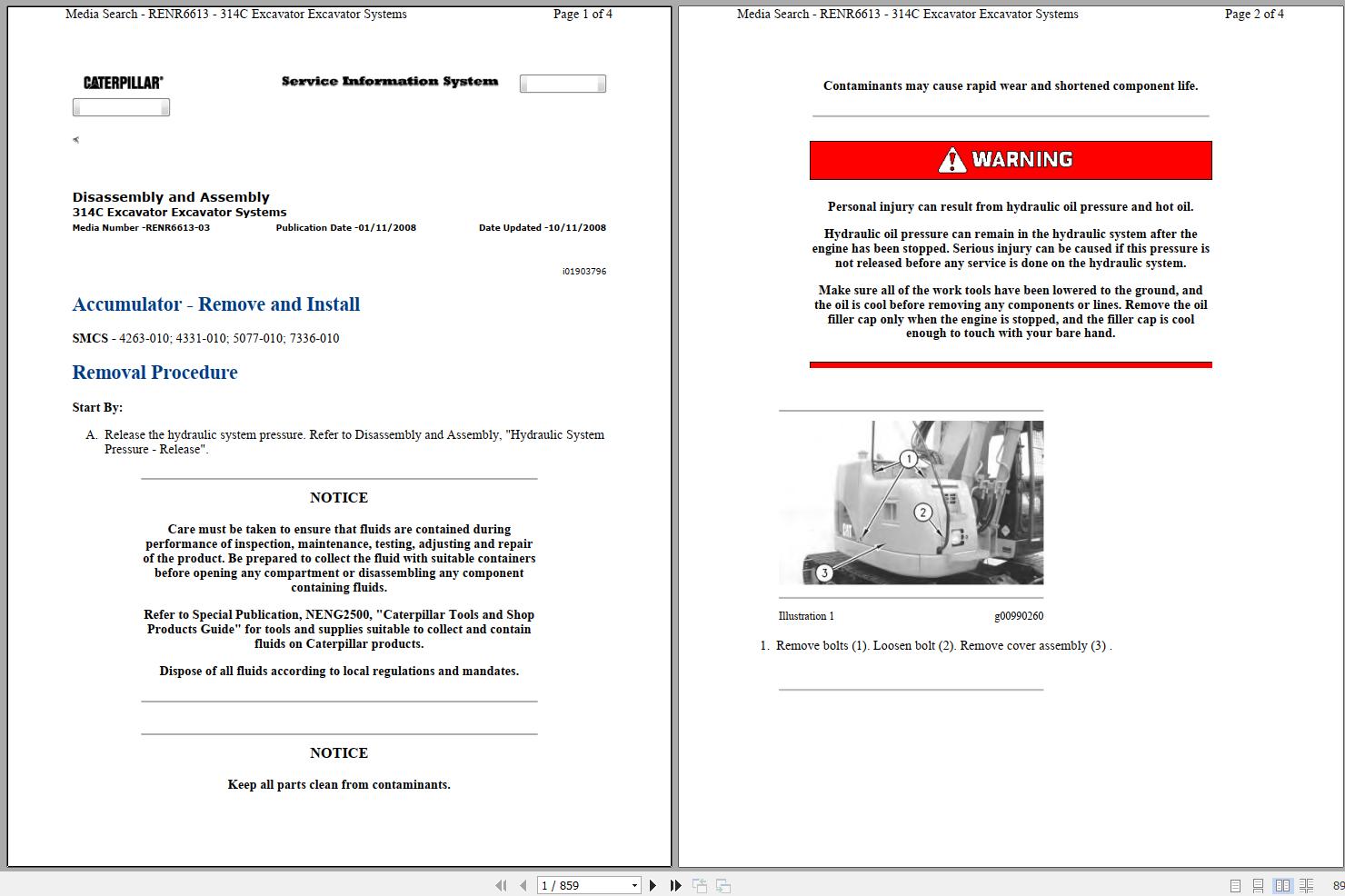Click the Caterpillar logo

pos(122,81)
